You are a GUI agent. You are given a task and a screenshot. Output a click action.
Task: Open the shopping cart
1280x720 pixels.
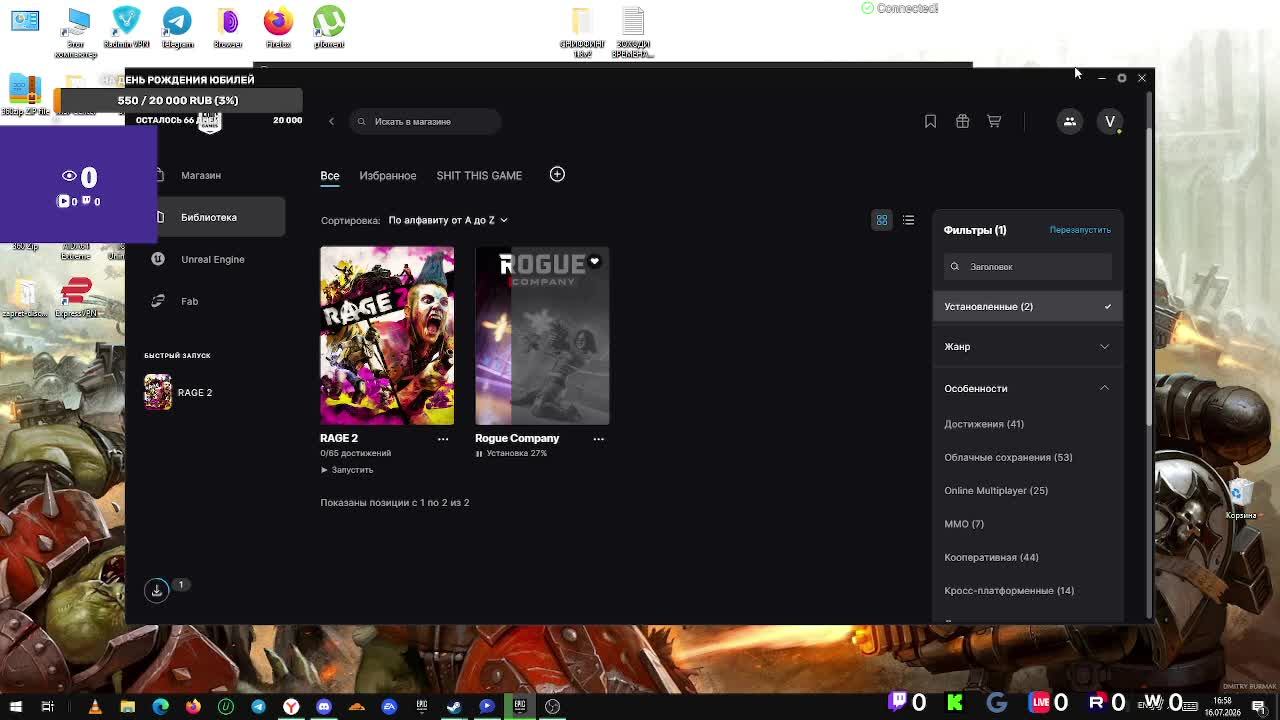click(x=994, y=121)
